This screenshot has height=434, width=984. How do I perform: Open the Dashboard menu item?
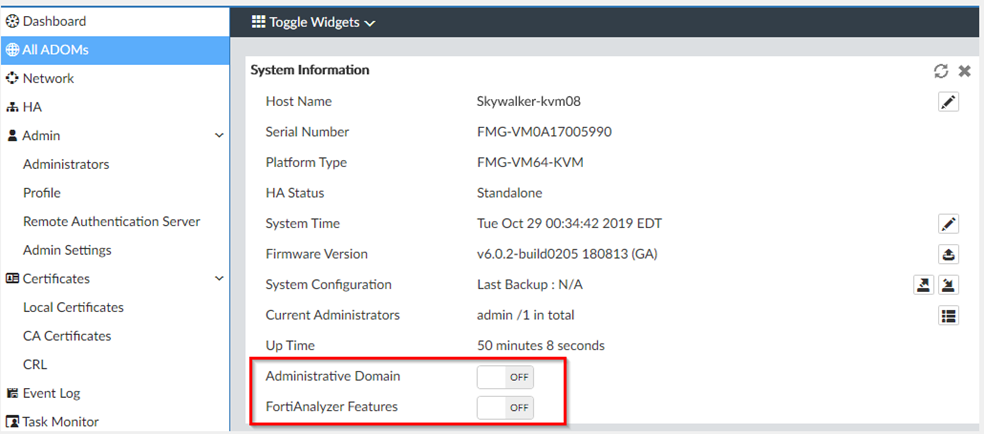[54, 21]
